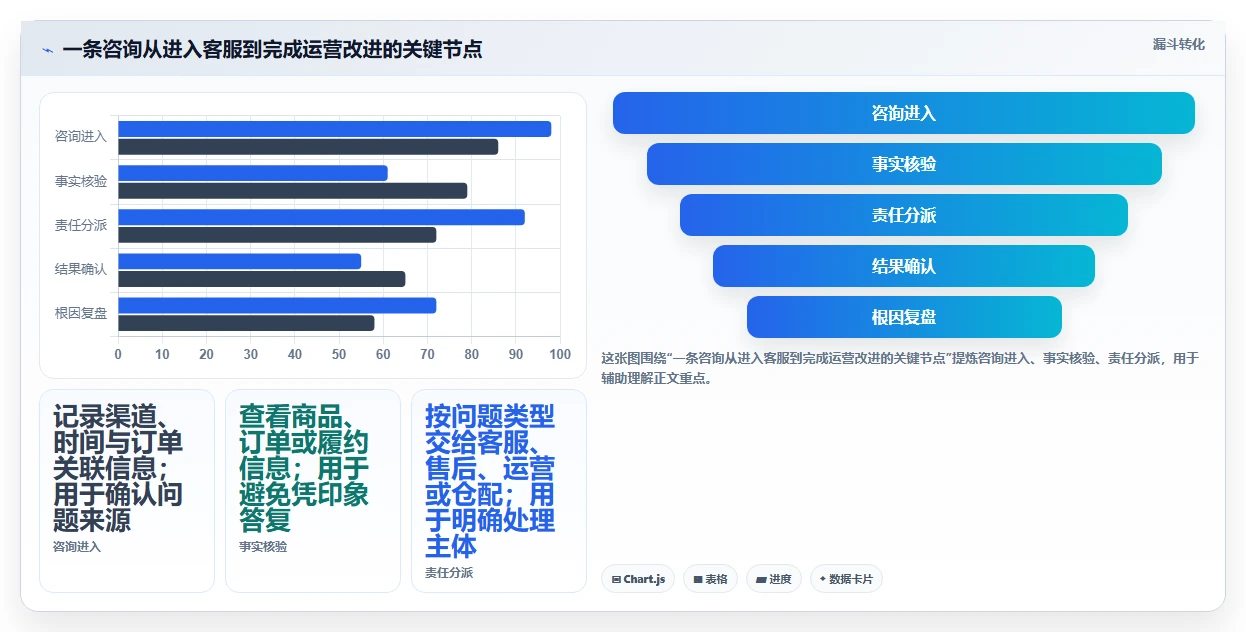Click the caption beginning 这张图围绕
The image size is (1246, 632).
click(x=899, y=368)
